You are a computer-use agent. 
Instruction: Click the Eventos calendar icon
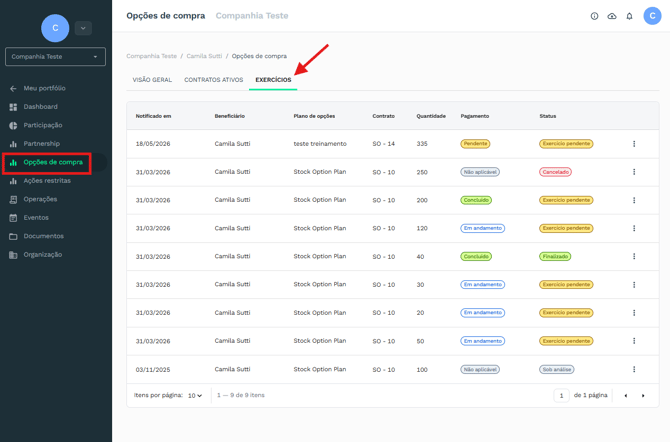tap(13, 218)
